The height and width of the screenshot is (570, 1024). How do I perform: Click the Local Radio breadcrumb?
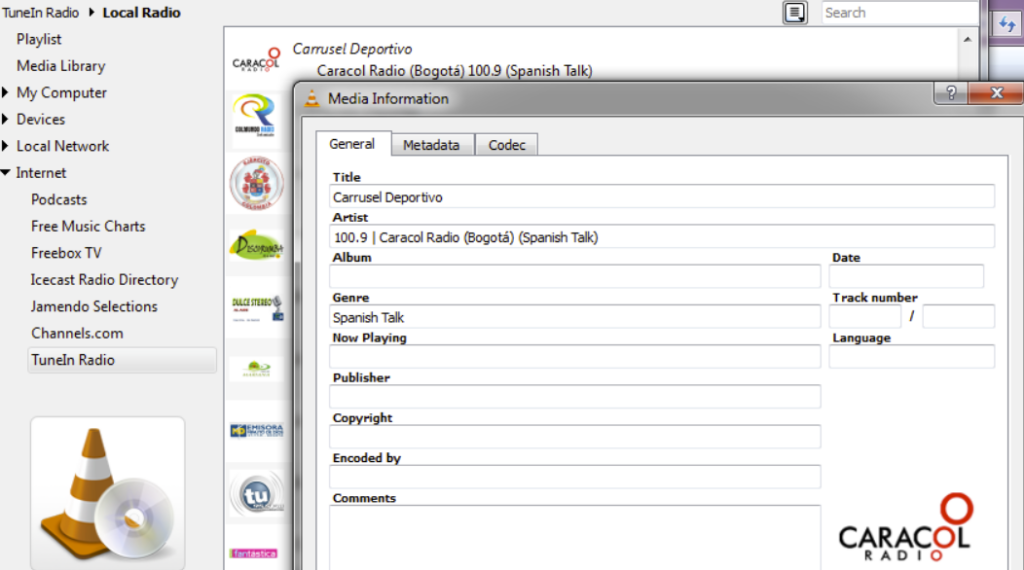[142, 12]
